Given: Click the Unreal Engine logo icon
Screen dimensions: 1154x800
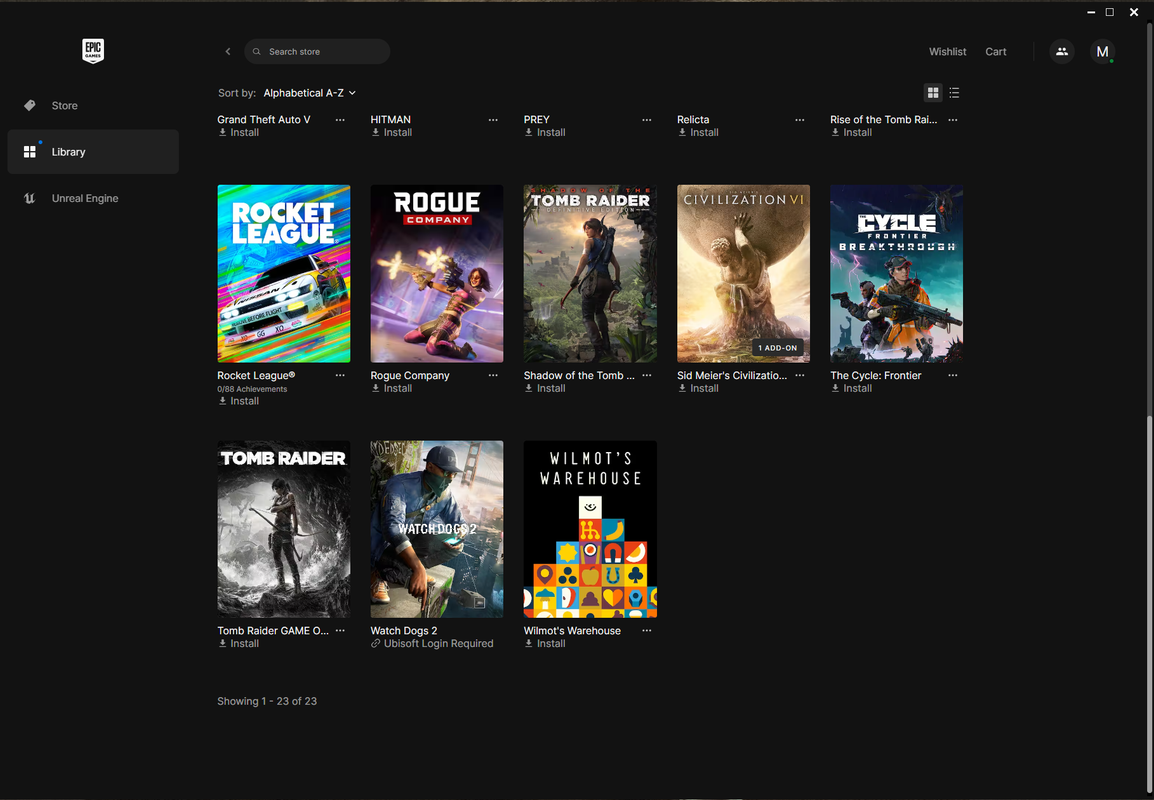Looking at the screenshot, I should tap(29, 198).
